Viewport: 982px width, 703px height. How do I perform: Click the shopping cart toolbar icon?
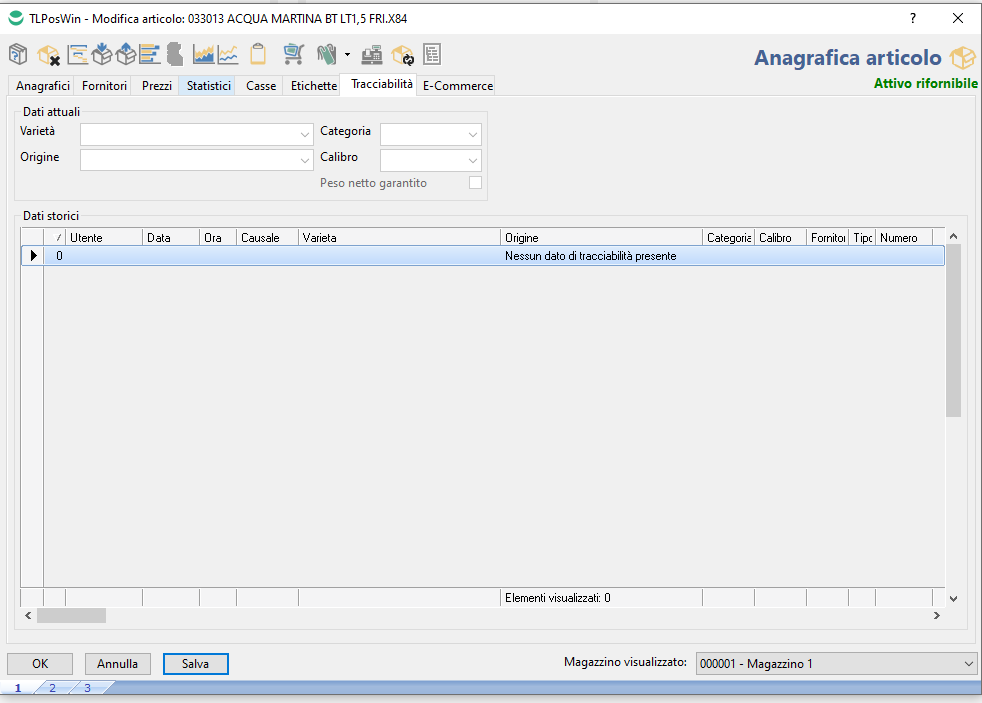coord(293,54)
